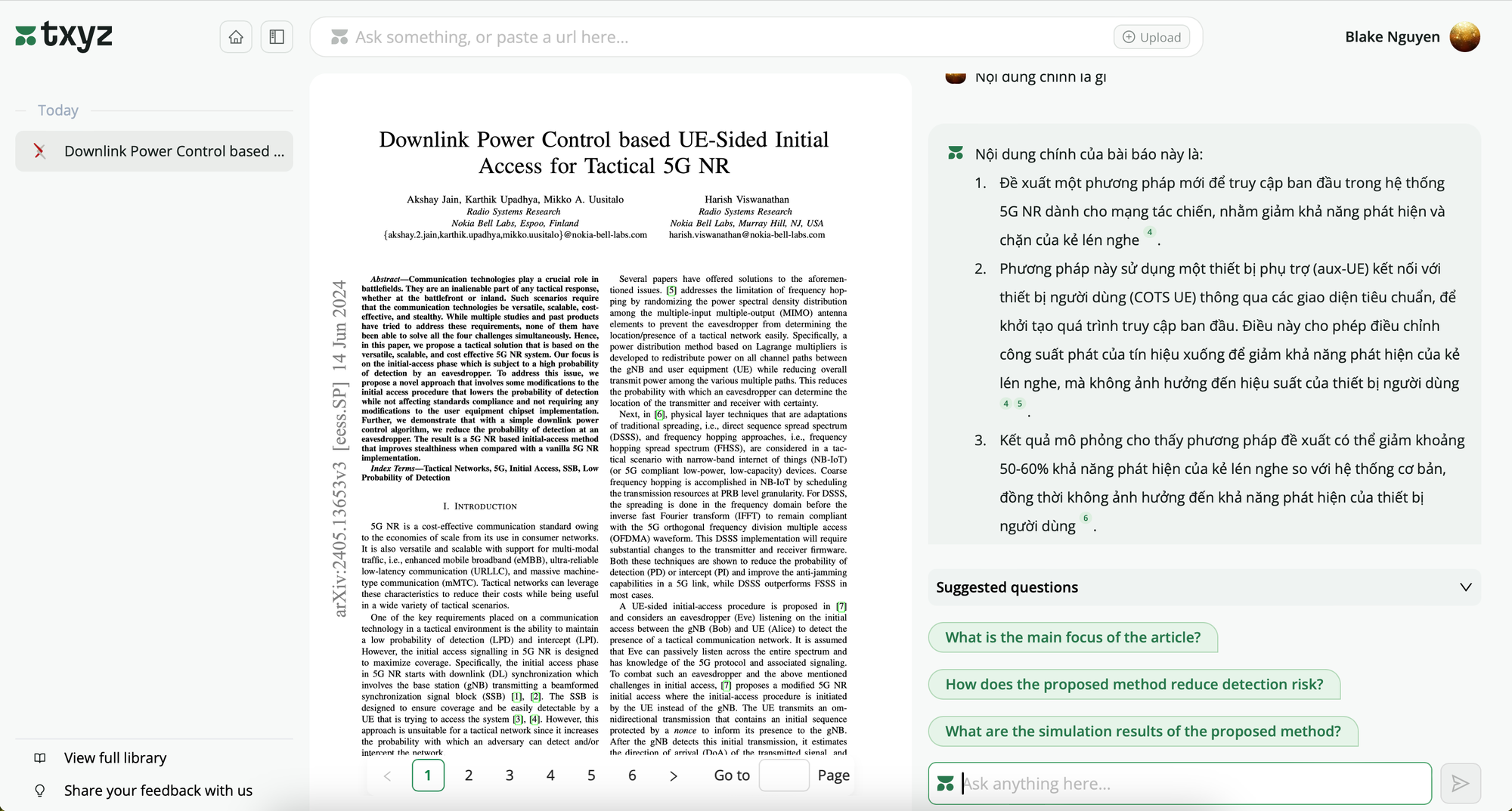Screen dimensions: 1512x811
Task: Go to next PDF page arrow
Action: tap(674, 775)
